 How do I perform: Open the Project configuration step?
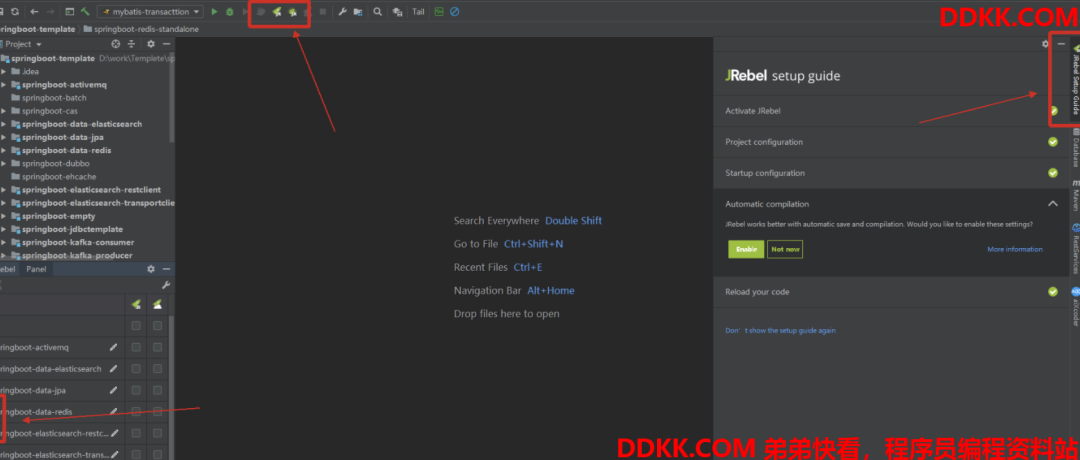[x=891, y=142]
